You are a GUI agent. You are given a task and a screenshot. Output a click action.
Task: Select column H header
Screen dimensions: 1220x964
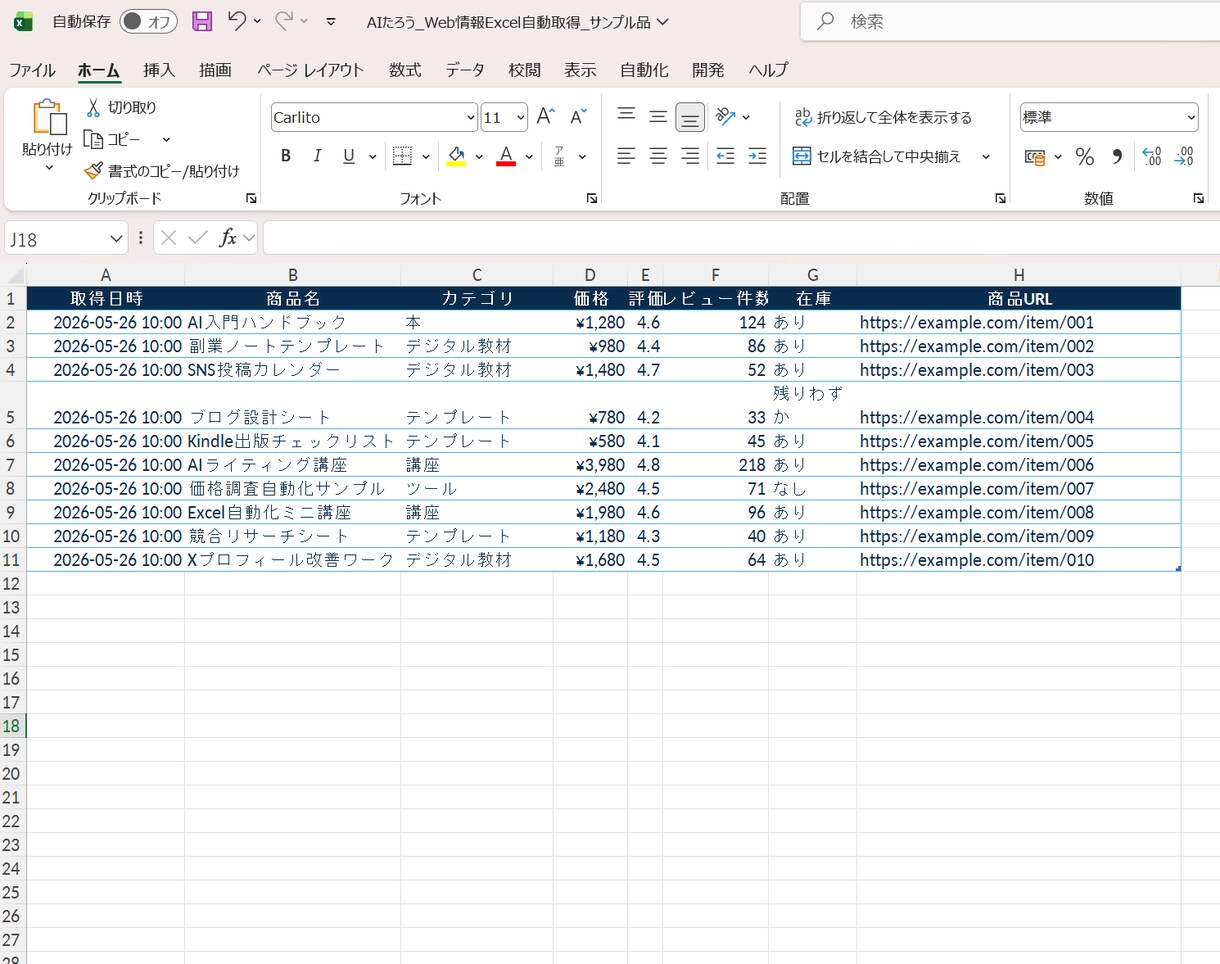pos(1018,275)
